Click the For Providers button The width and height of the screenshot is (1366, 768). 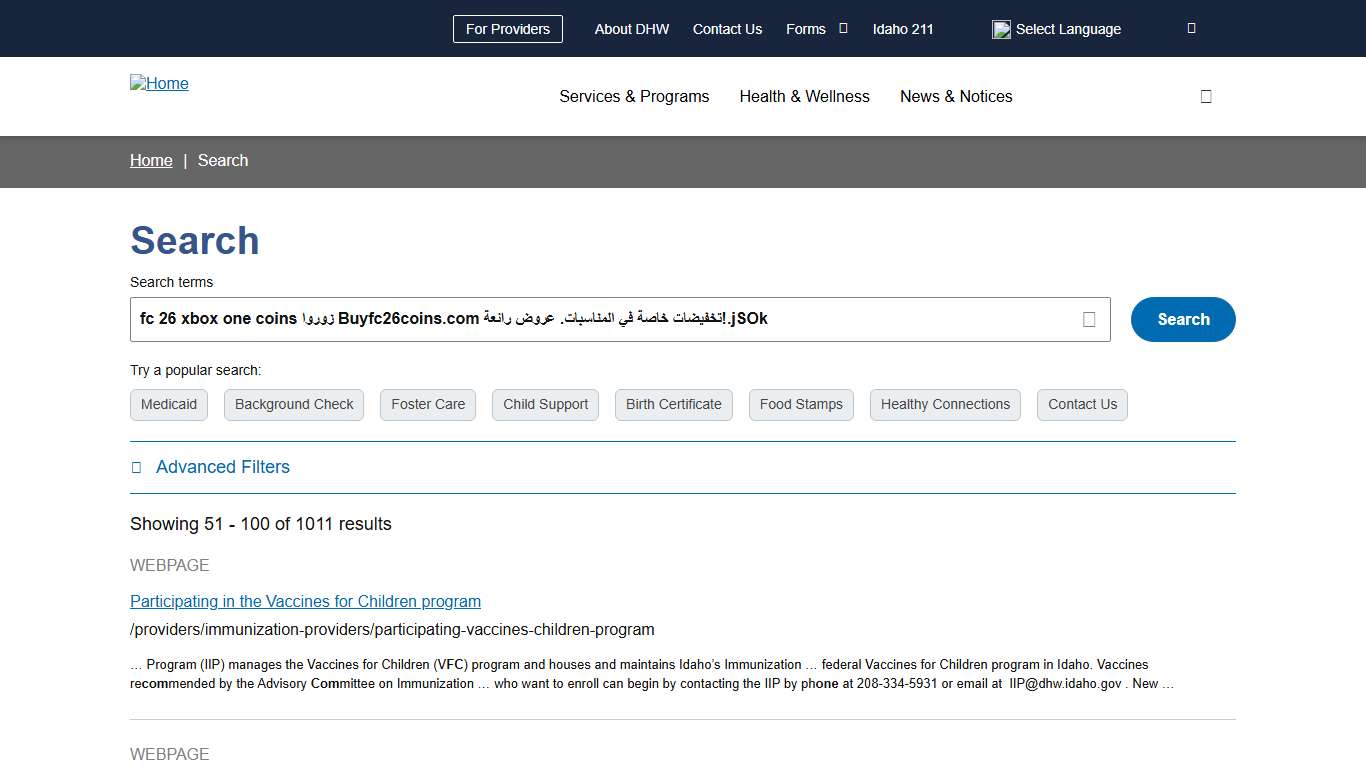pyautogui.click(x=508, y=29)
